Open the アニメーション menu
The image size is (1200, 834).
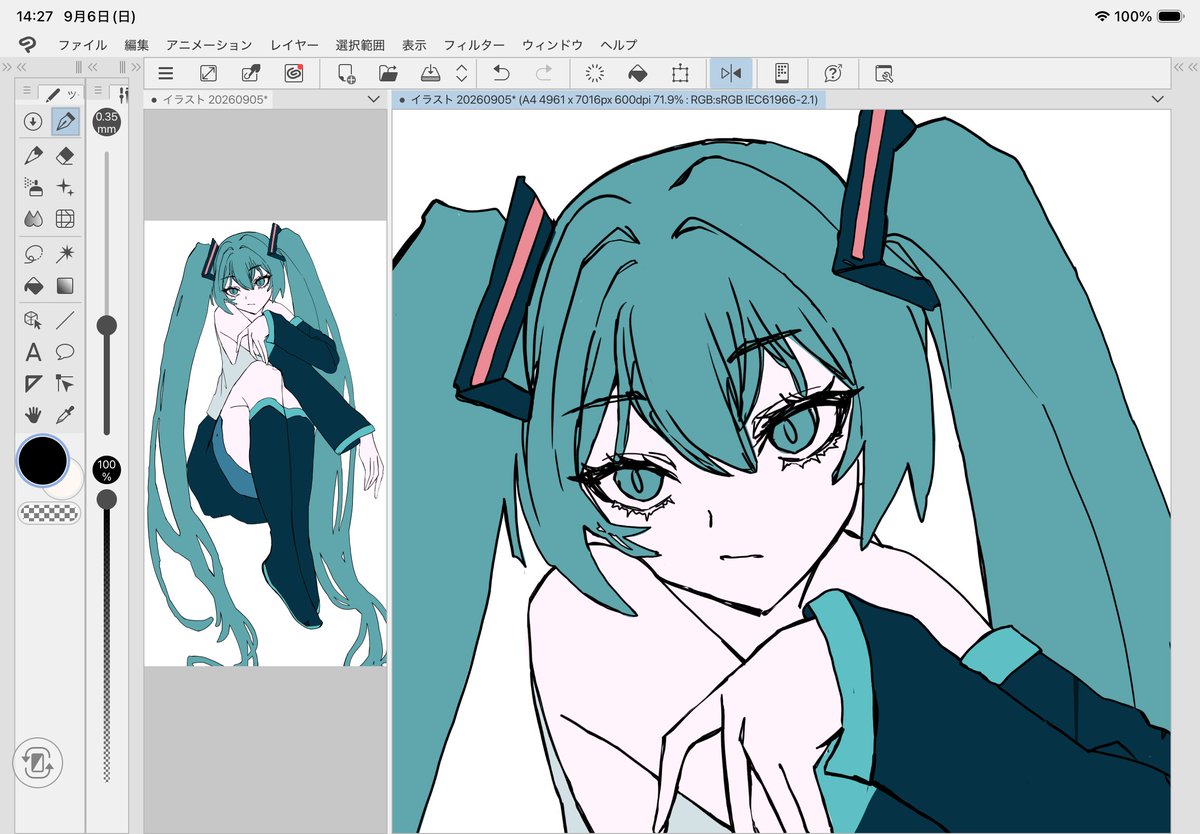tap(209, 45)
